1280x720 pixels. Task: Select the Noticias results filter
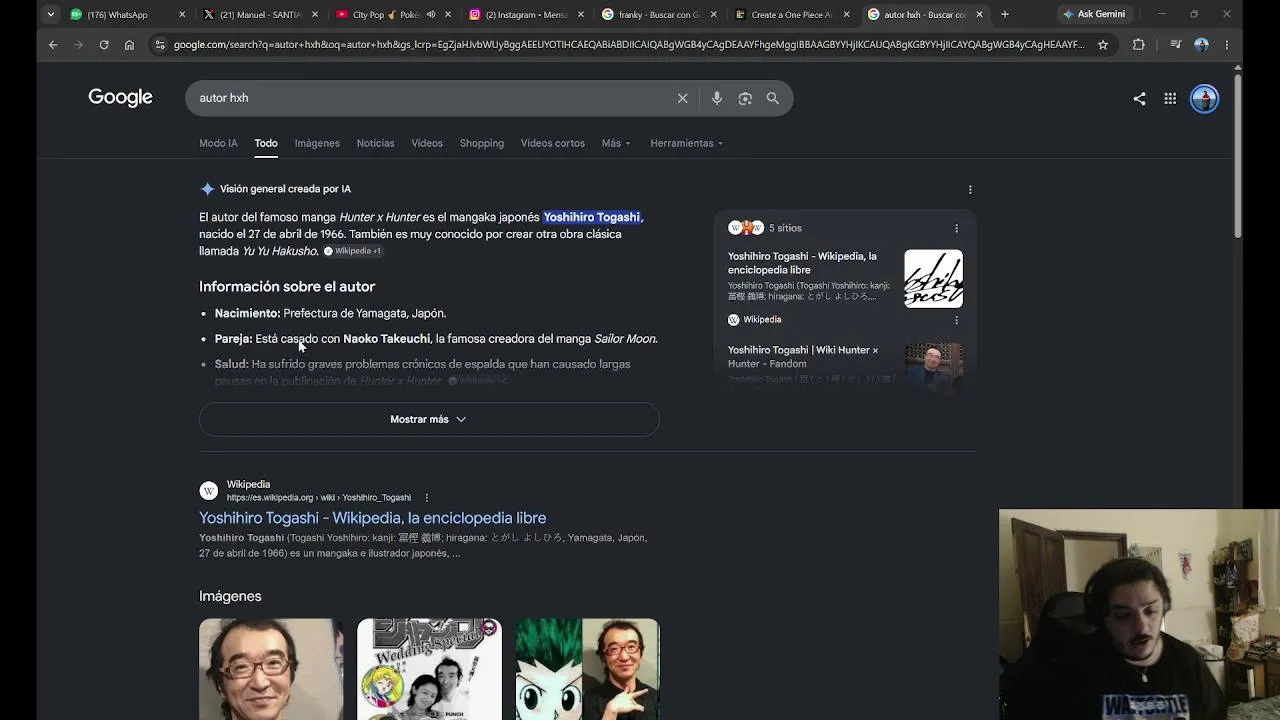point(375,143)
